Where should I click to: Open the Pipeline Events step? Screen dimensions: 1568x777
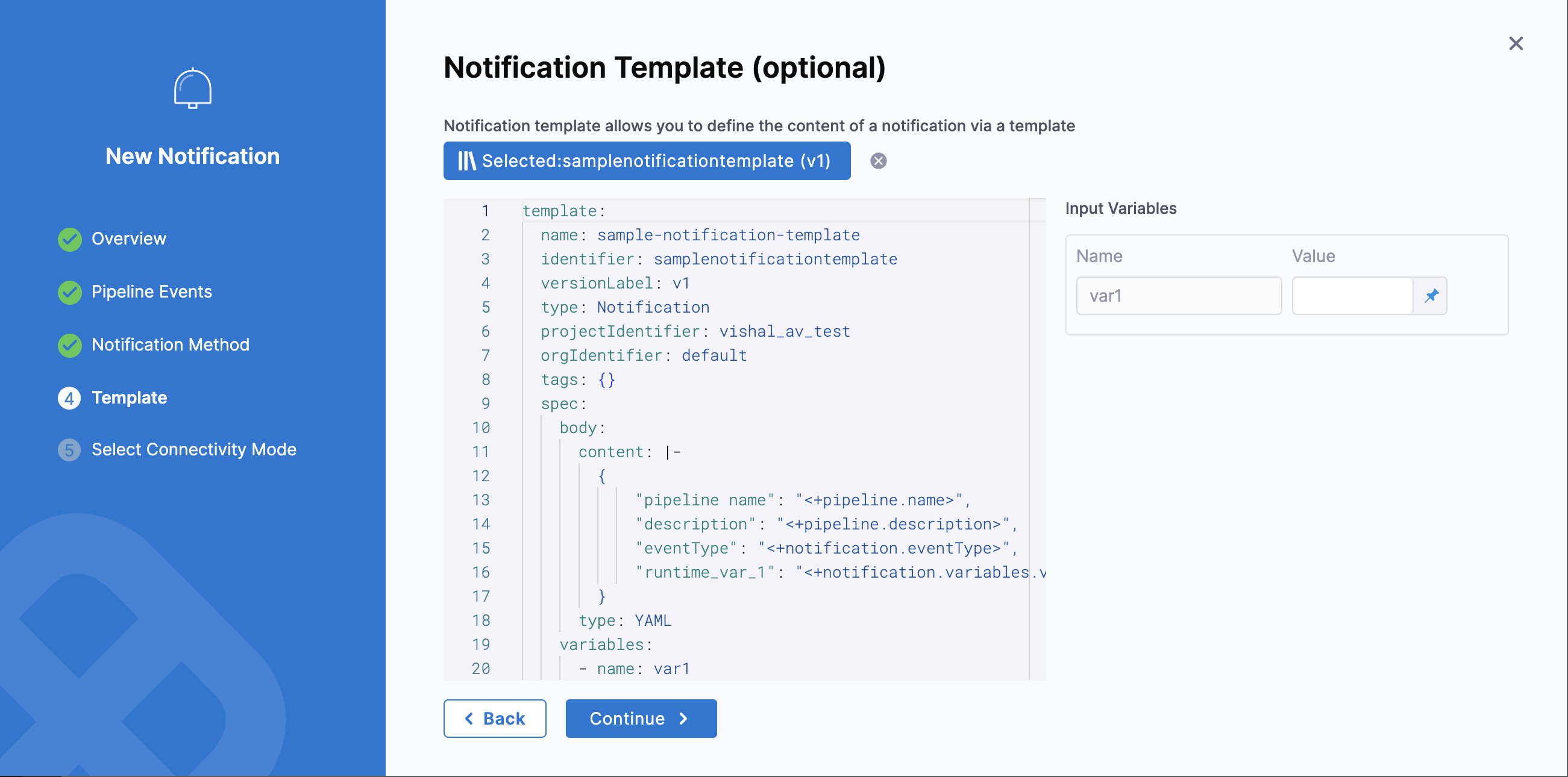(x=152, y=292)
